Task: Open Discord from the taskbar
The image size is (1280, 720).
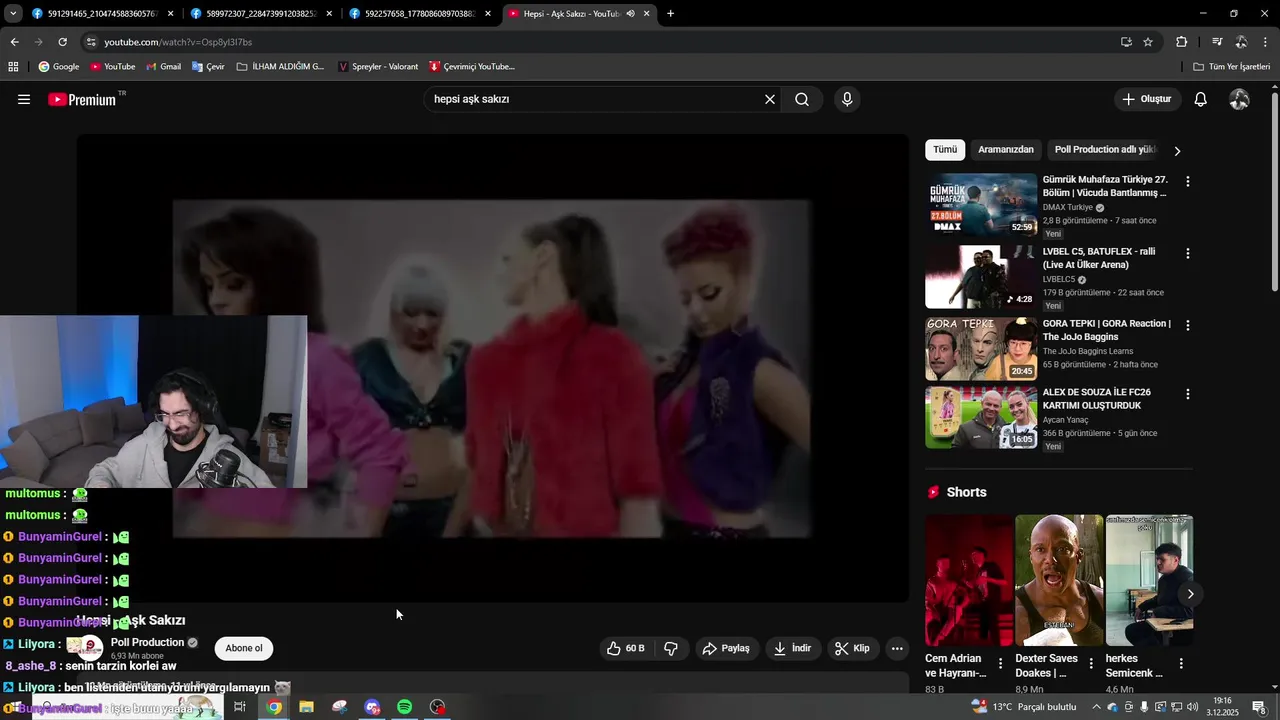Action: [372, 707]
